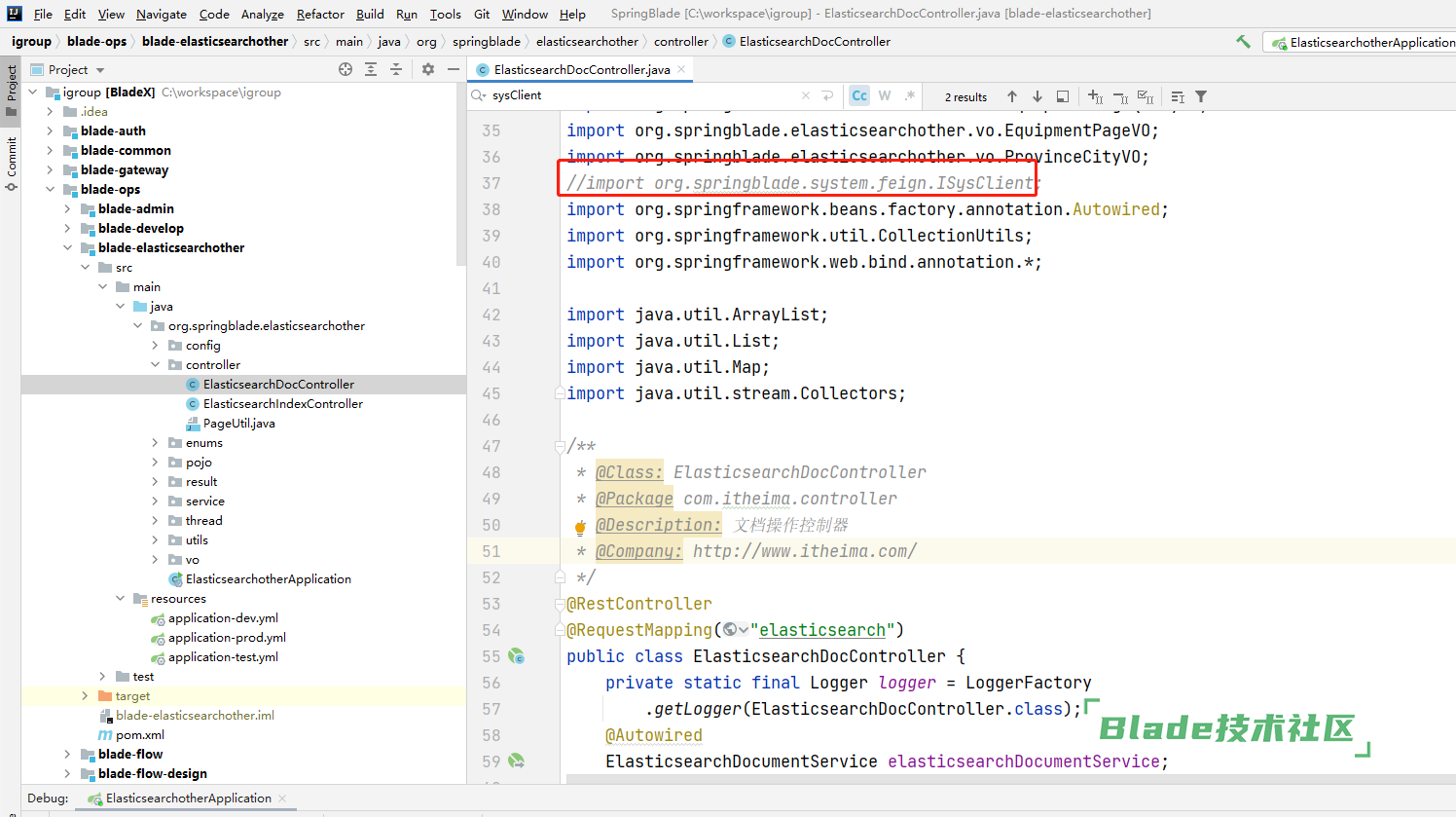Viewport: 1456px width, 817px height.
Task: Clear the sysClient search text
Action: tap(806, 95)
